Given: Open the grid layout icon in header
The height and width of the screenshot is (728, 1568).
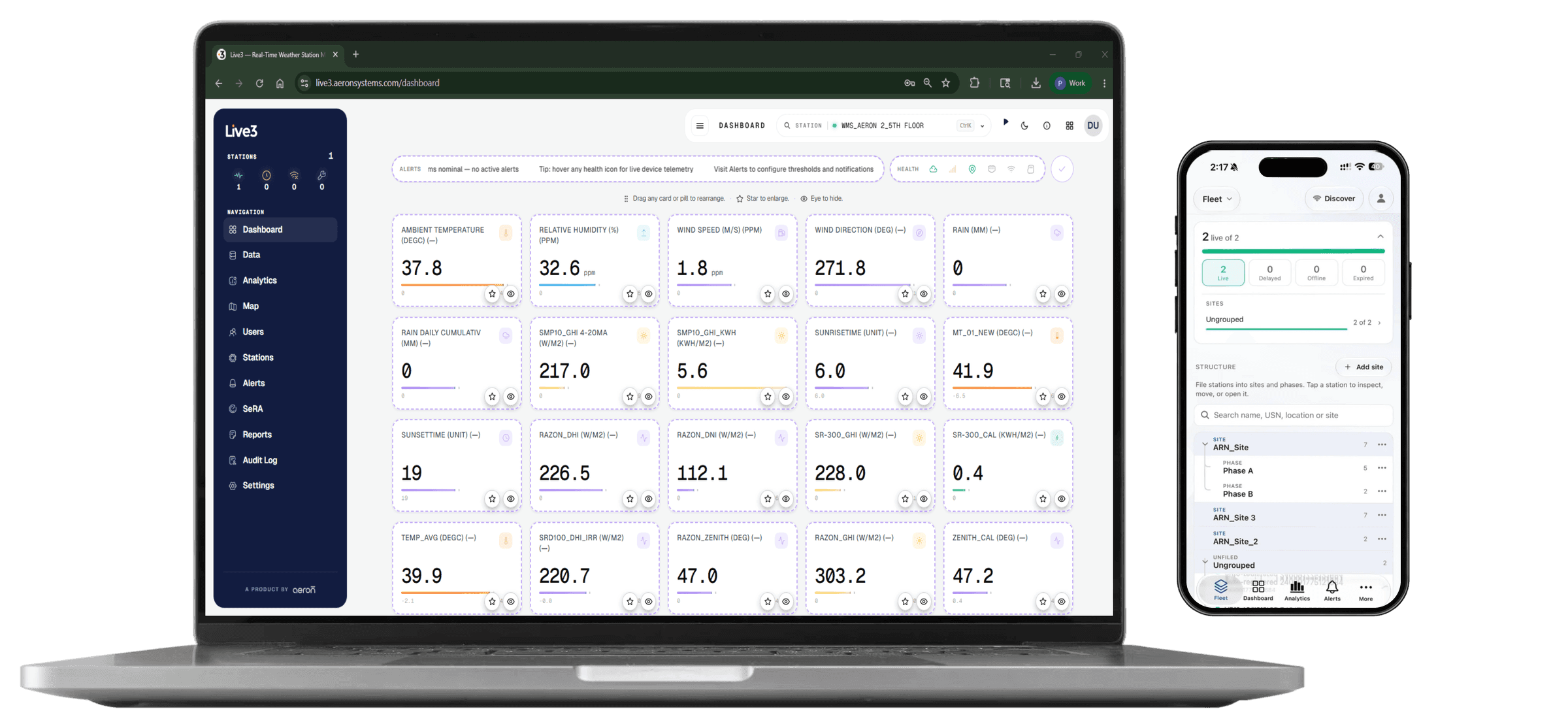Looking at the screenshot, I should click(1070, 125).
